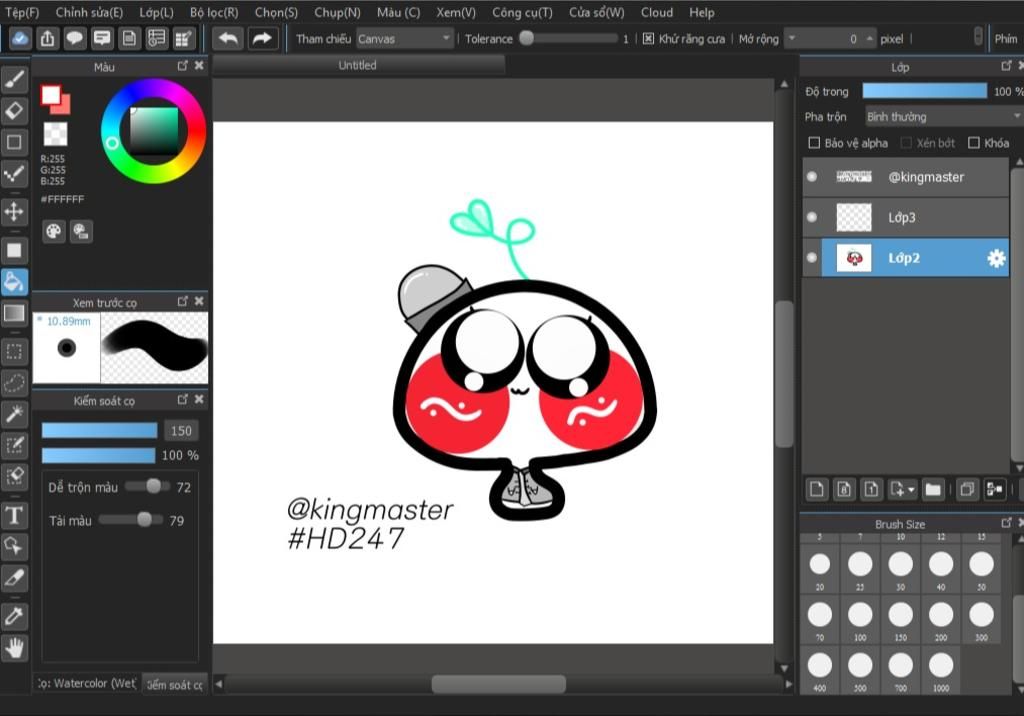Click the cloud save icon
The width and height of the screenshot is (1024, 716).
tap(20, 39)
